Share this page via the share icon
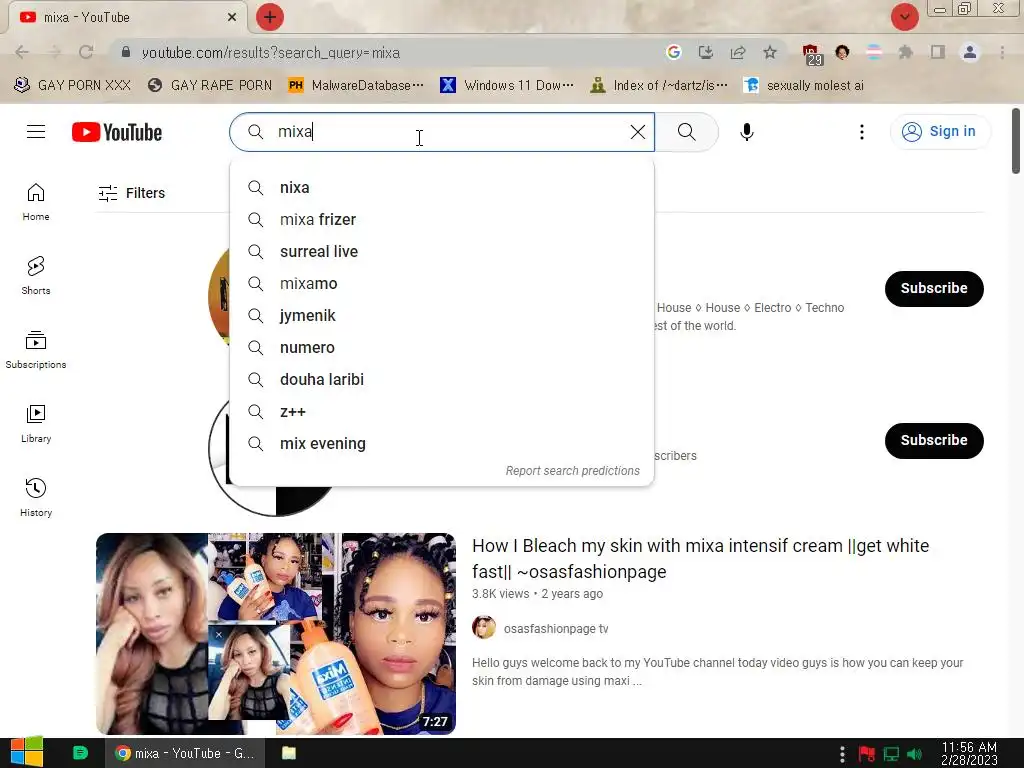Screen dimensions: 1024x768 point(738,52)
